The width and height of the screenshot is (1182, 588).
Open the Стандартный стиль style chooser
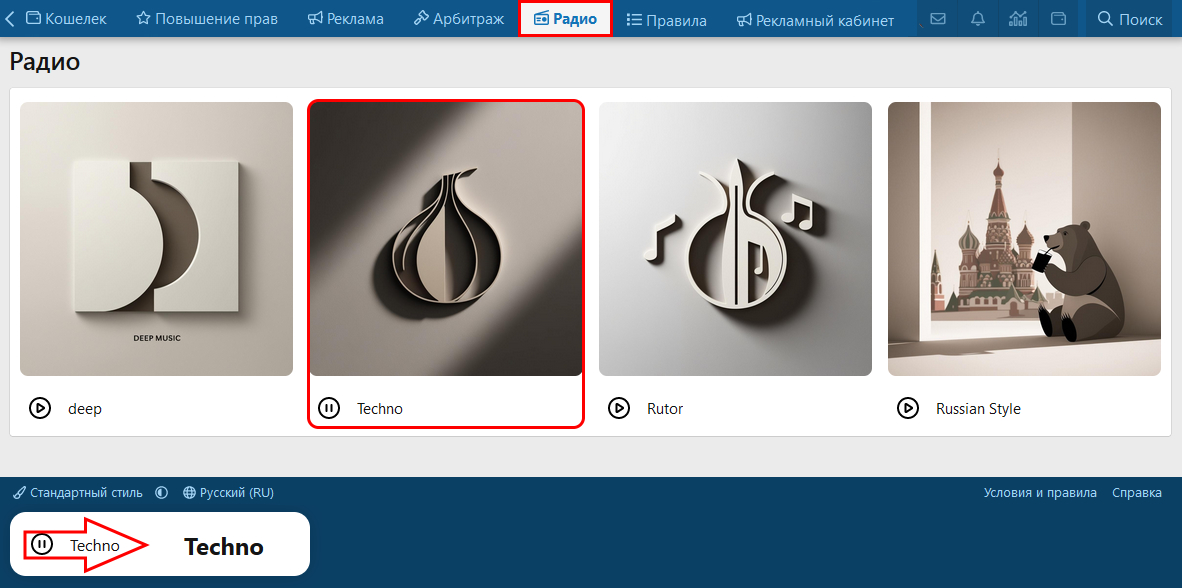(x=78, y=493)
